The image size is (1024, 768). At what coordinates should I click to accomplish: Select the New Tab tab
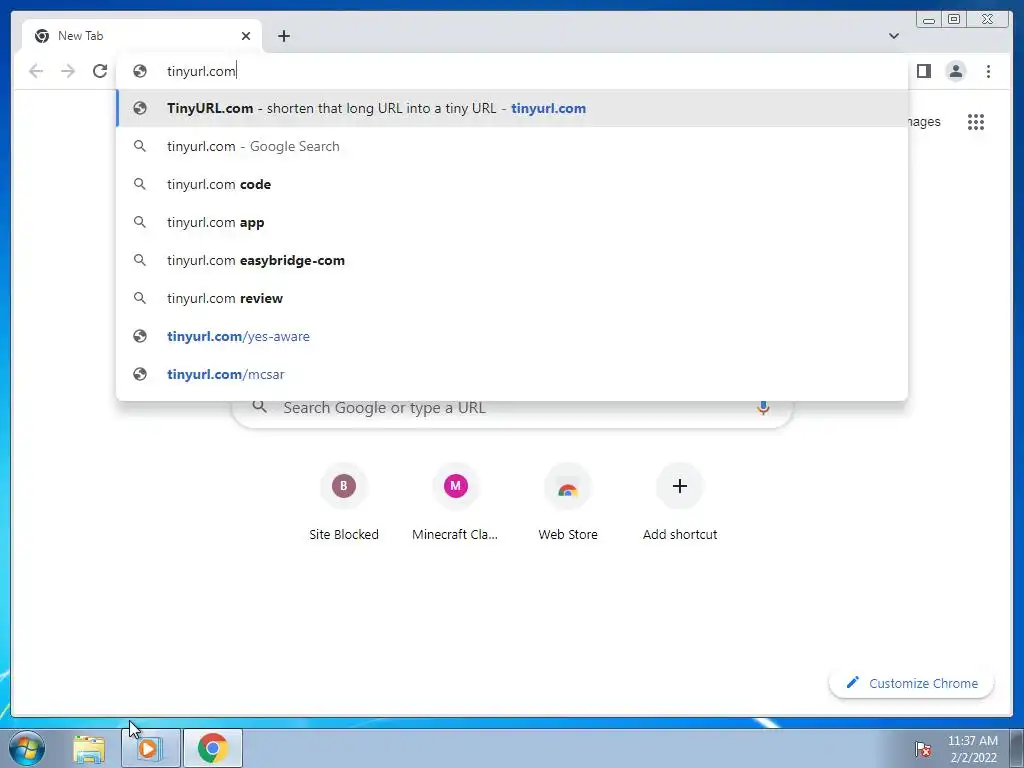click(x=142, y=36)
